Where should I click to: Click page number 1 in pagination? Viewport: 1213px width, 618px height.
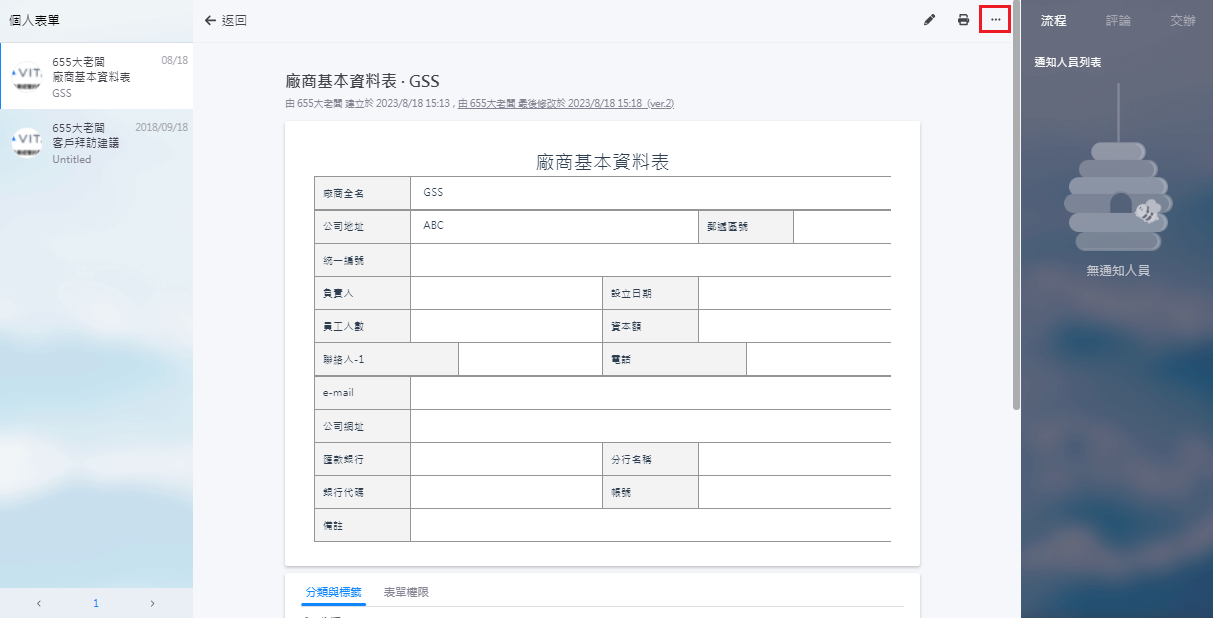pos(96,603)
